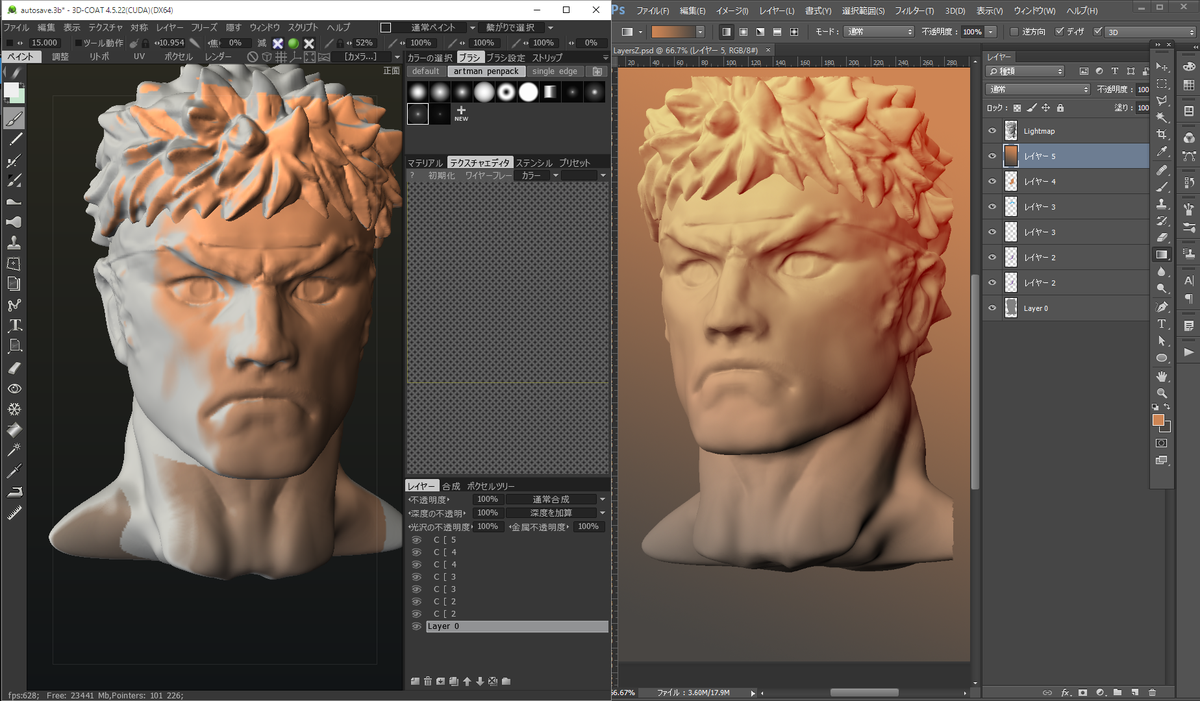
Task: Select Photoshop Crop tool
Action: tap(1161, 134)
